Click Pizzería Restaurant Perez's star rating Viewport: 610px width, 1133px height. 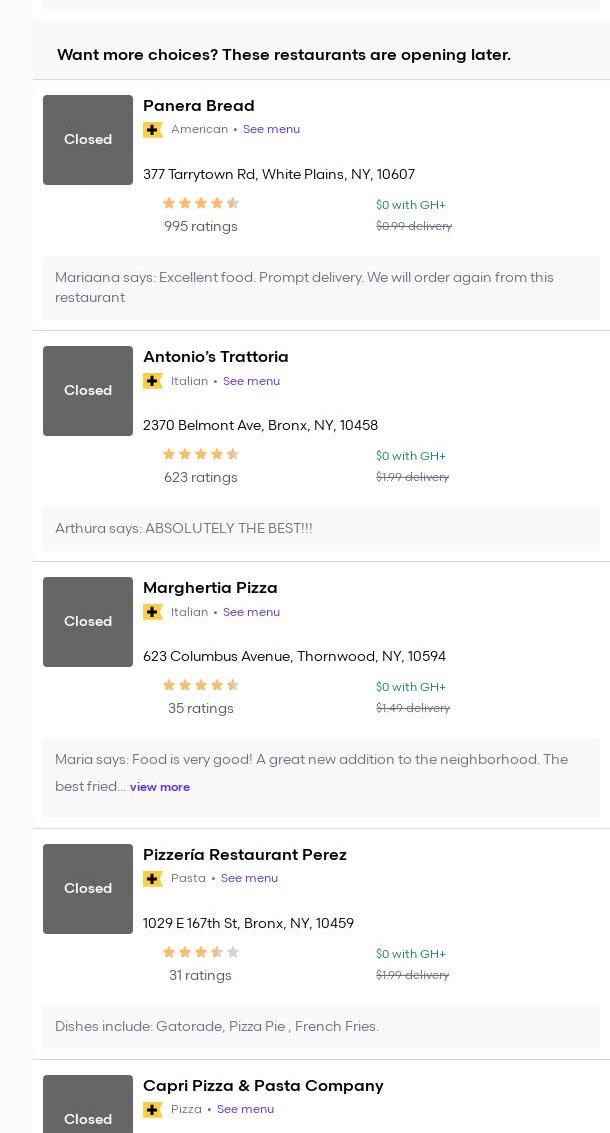point(201,952)
